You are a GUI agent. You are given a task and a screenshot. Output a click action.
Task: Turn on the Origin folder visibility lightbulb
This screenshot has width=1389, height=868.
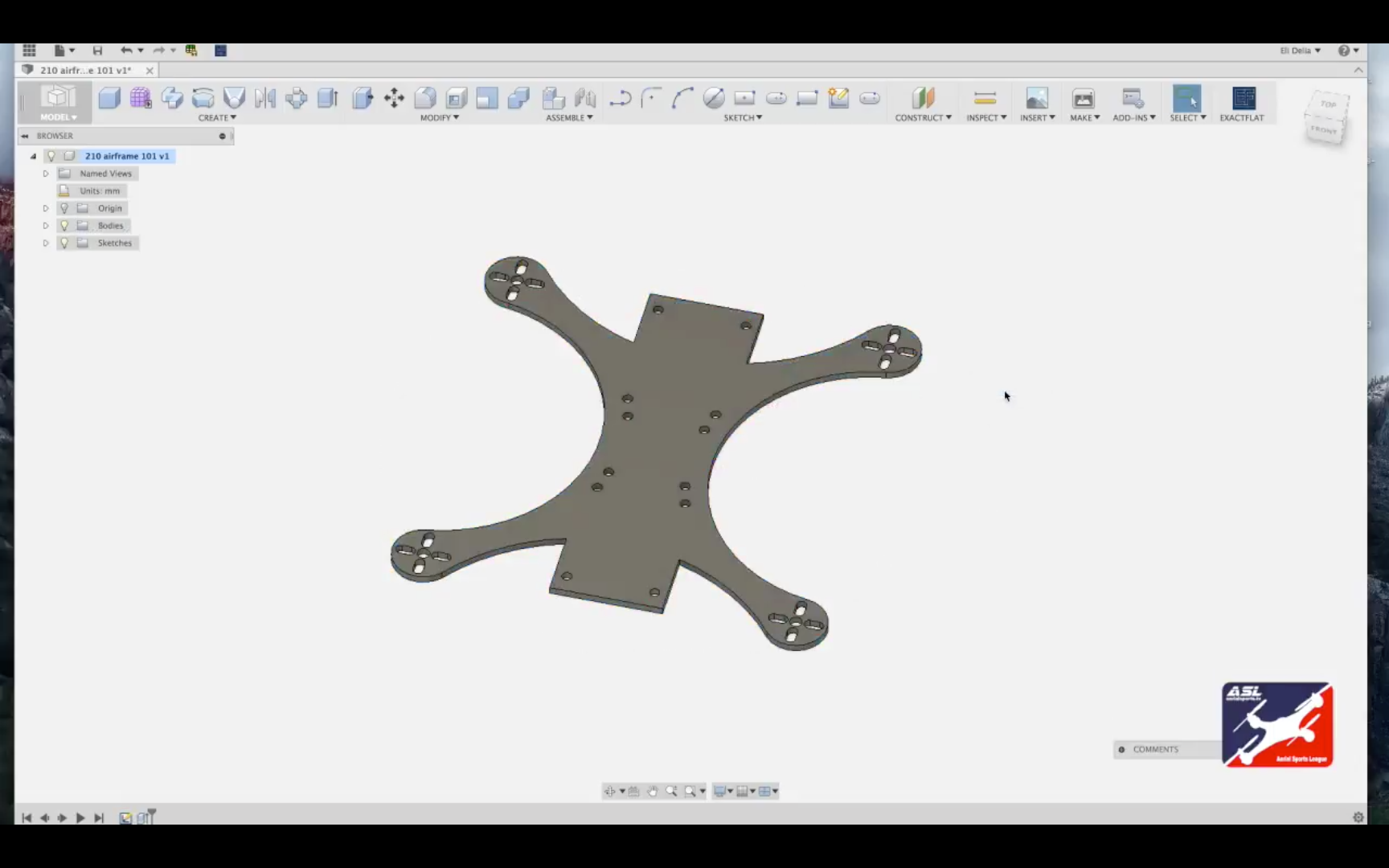coord(64,207)
